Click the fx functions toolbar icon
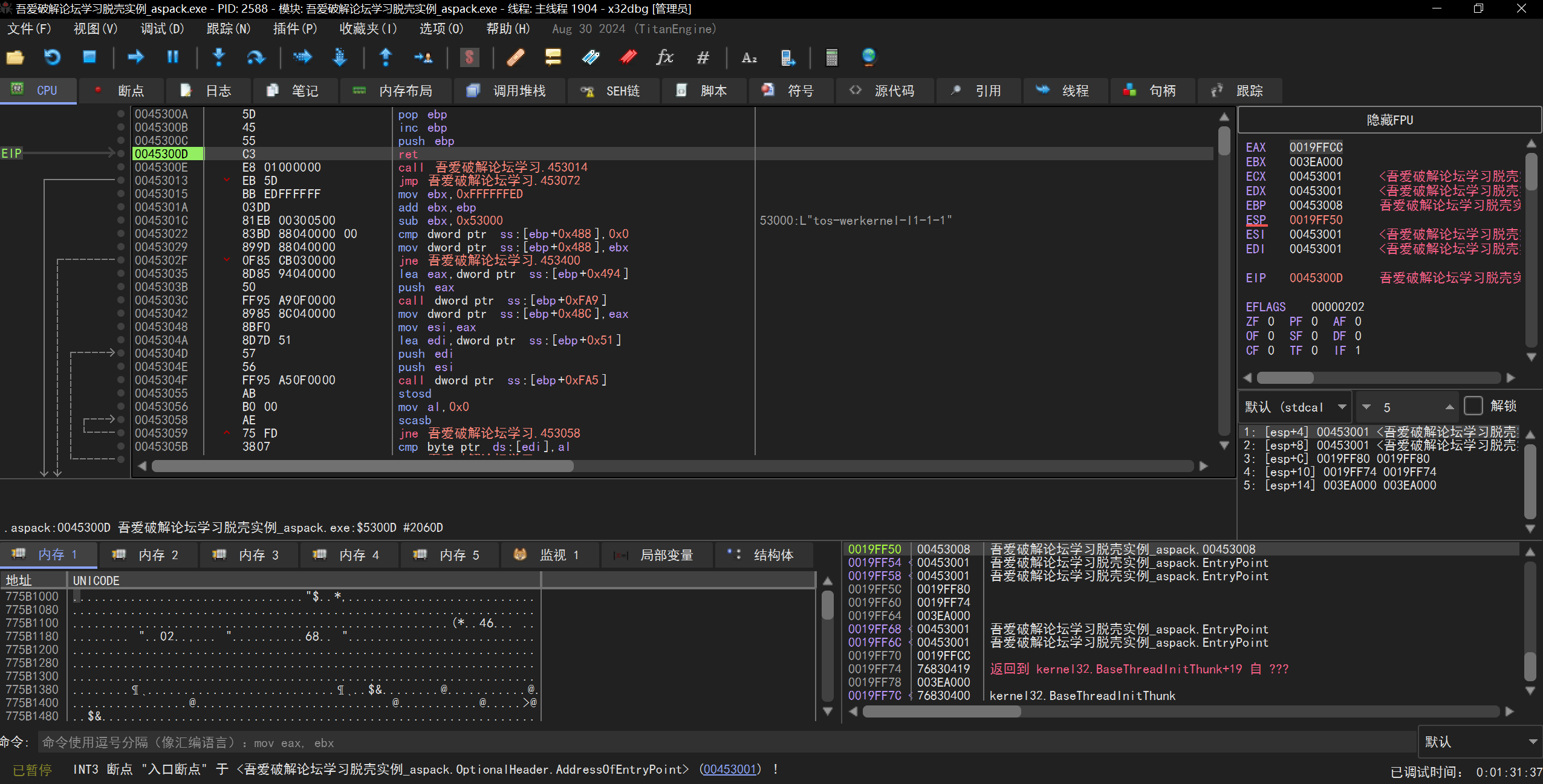Viewport: 1543px width, 784px height. (664, 57)
